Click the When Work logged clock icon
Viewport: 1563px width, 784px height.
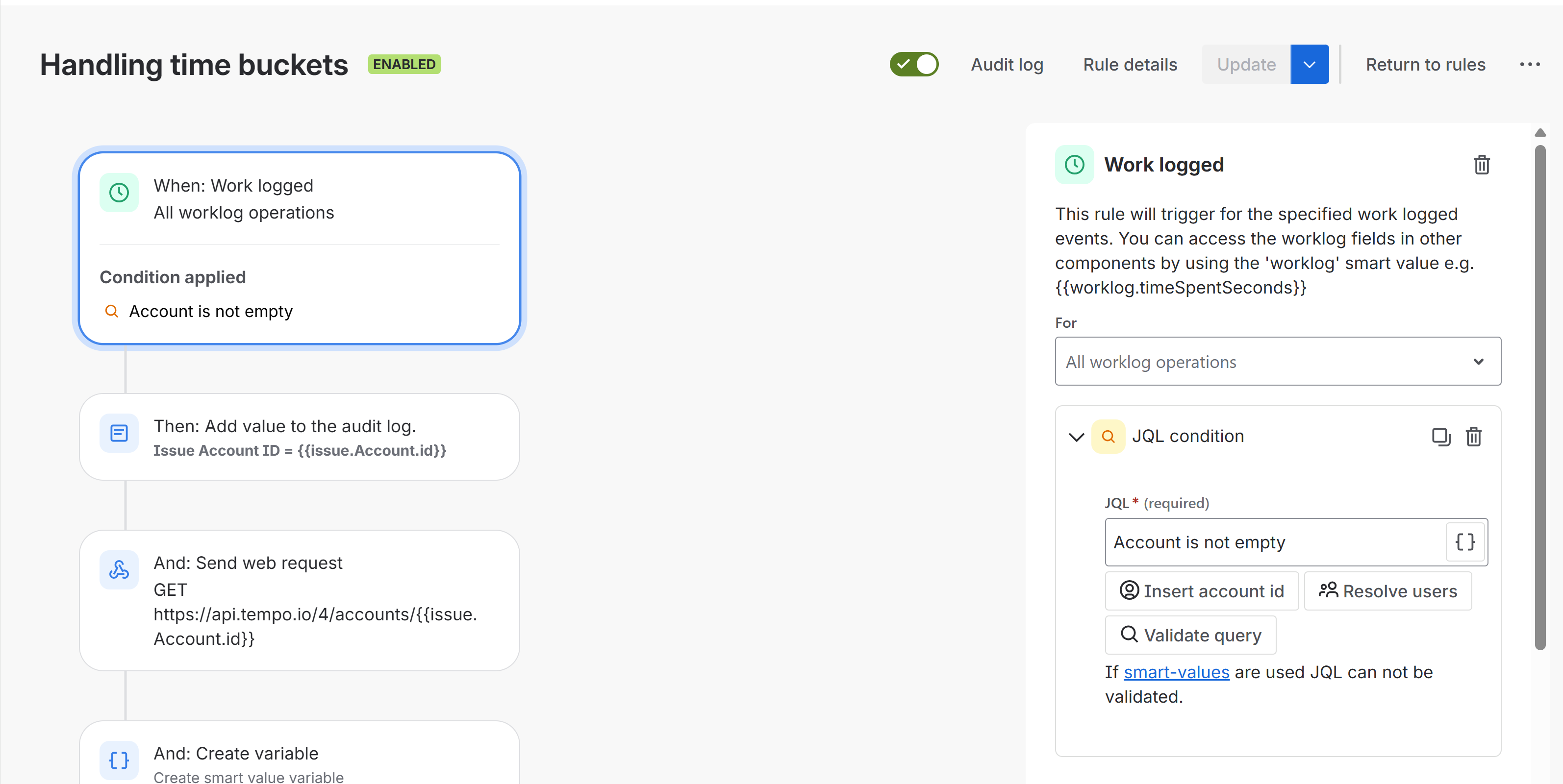coord(119,193)
